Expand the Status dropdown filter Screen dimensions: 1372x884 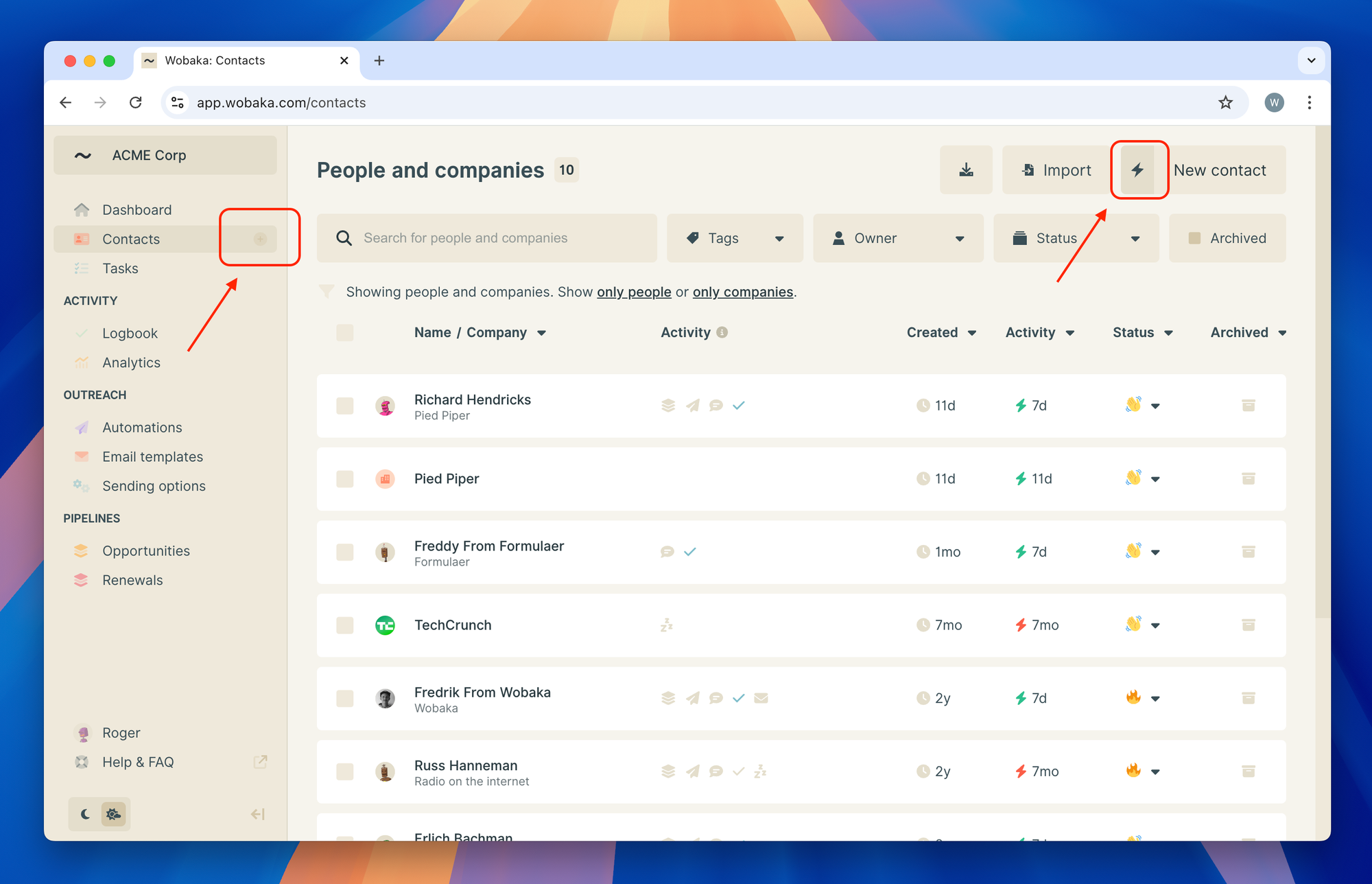coord(1074,238)
